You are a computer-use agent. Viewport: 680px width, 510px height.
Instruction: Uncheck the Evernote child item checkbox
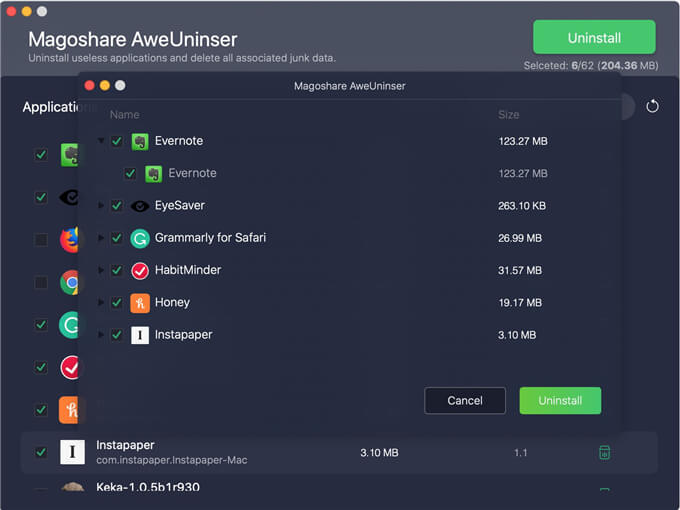click(x=130, y=173)
